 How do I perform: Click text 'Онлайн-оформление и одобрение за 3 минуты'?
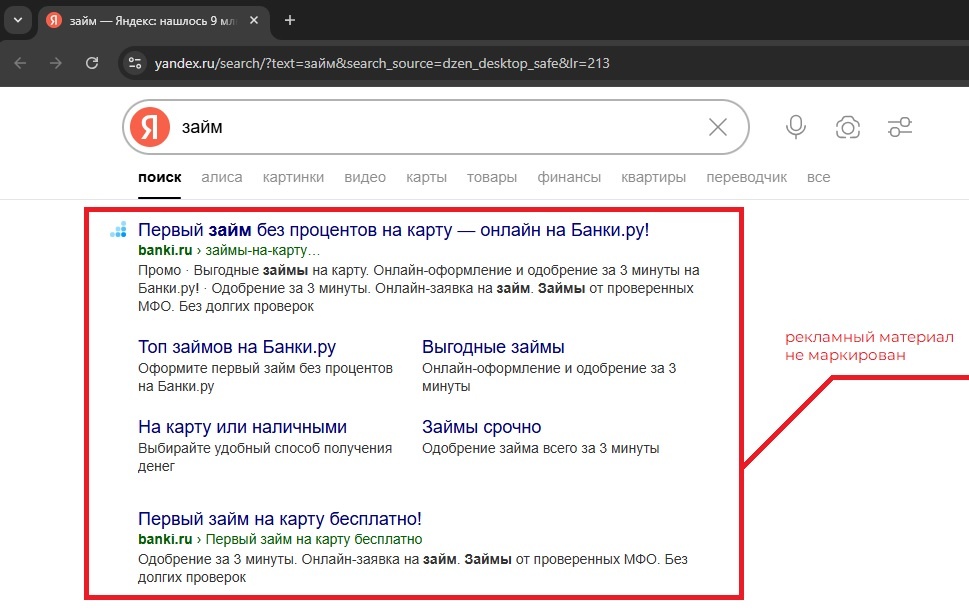(x=549, y=377)
